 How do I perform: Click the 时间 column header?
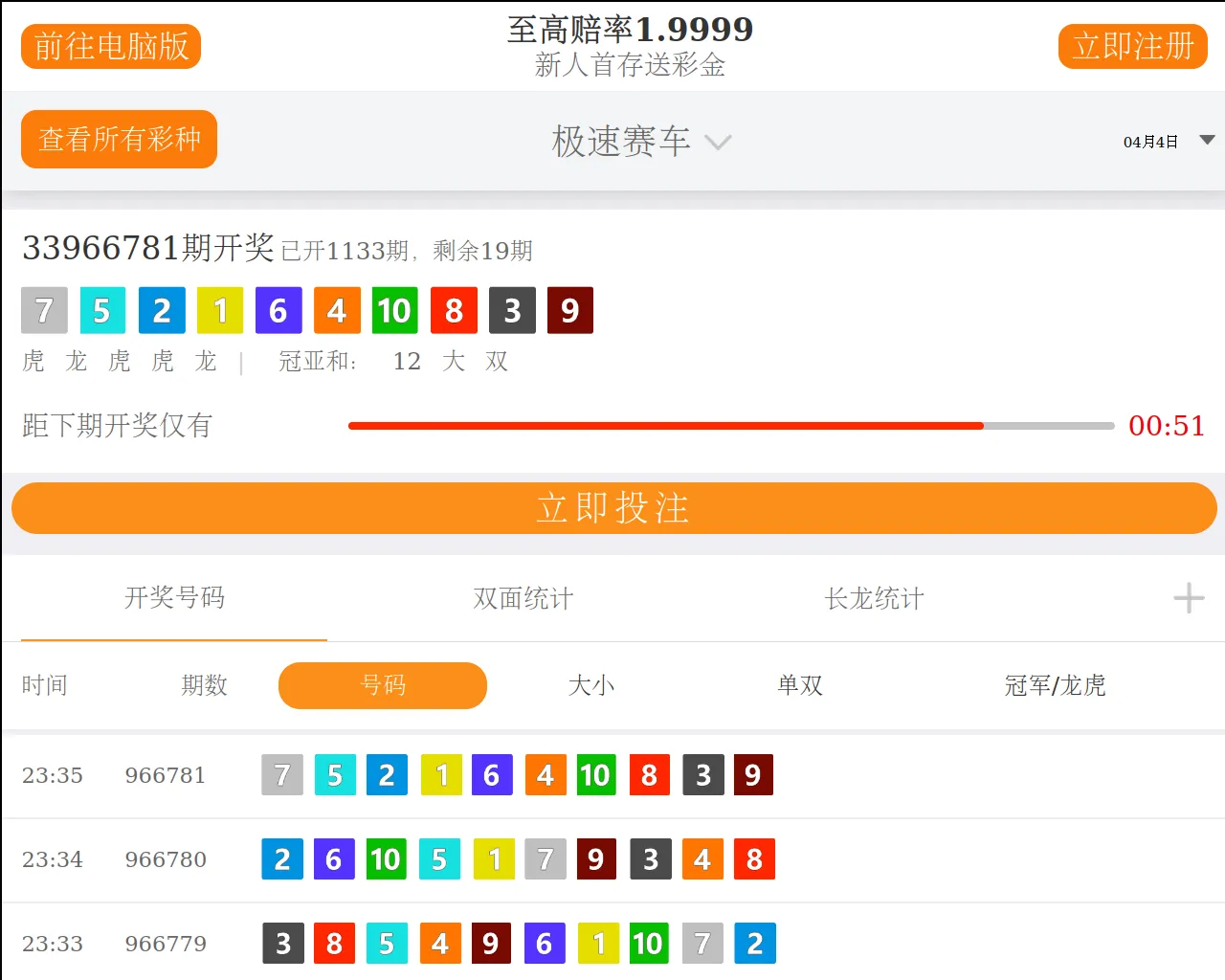pos(45,685)
